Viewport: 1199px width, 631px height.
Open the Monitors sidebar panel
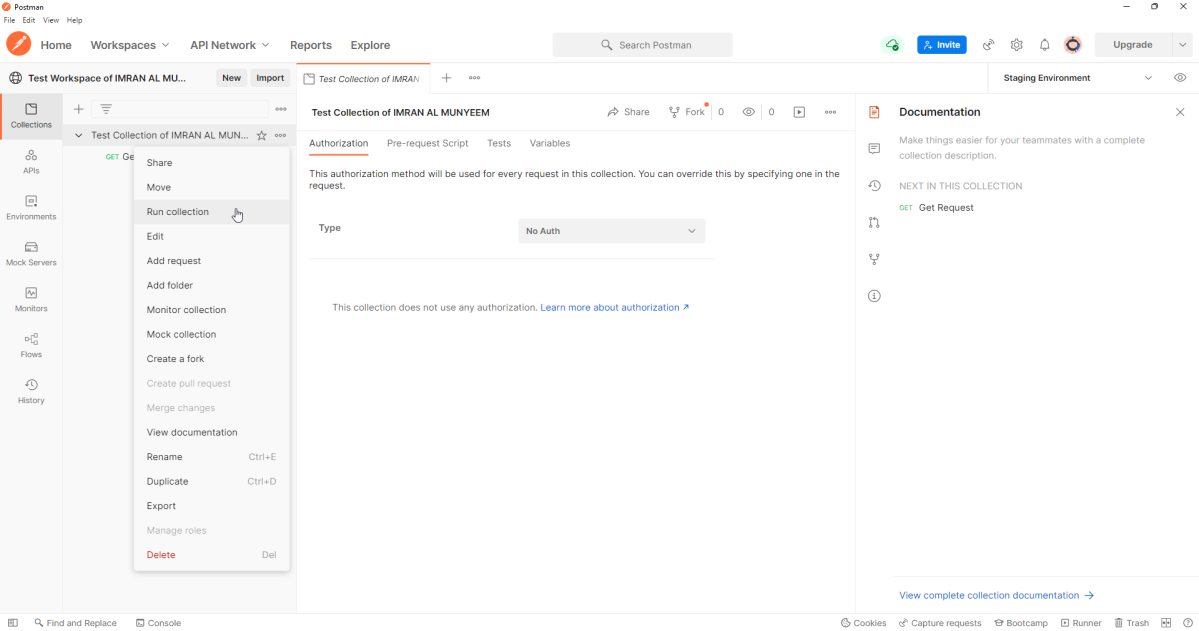31,299
